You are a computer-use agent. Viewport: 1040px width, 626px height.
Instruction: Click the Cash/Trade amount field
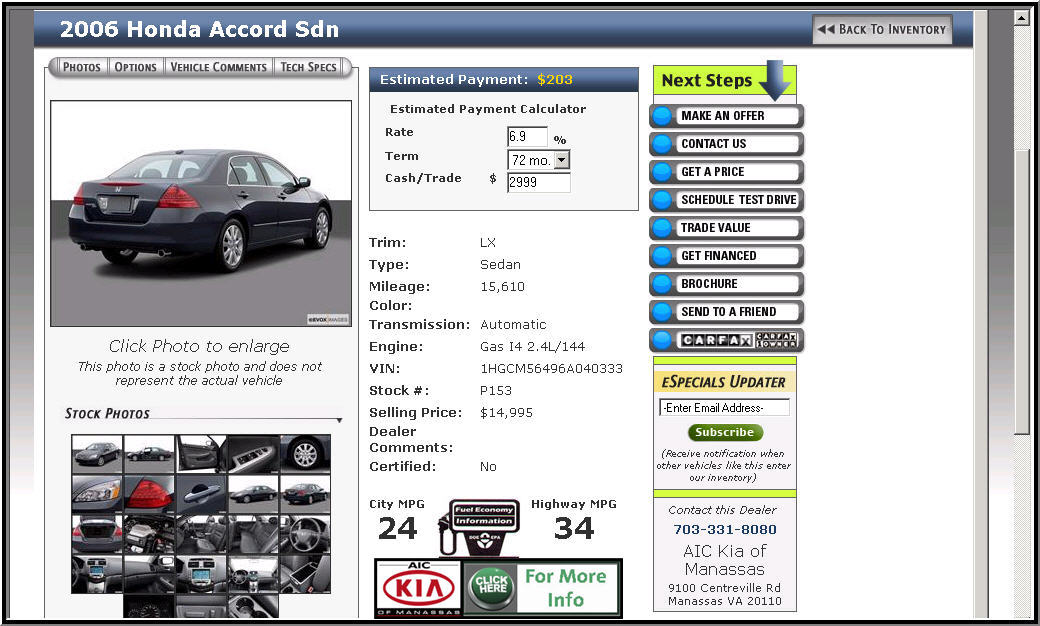coord(539,182)
